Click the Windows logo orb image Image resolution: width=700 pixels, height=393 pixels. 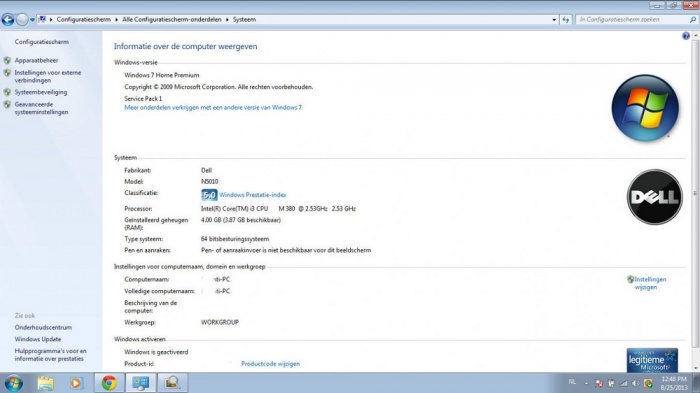pos(645,108)
